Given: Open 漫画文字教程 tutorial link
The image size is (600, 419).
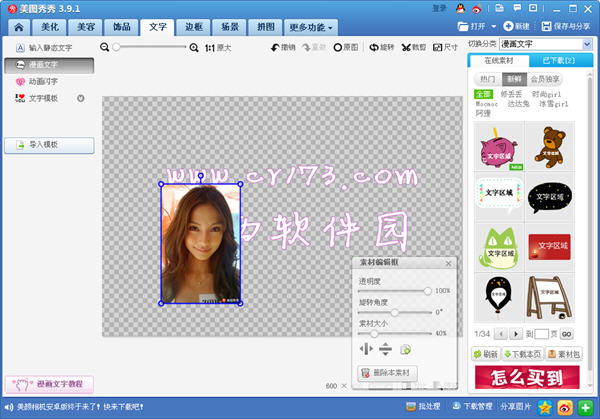Looking at the screenshot, I should 49,384.
